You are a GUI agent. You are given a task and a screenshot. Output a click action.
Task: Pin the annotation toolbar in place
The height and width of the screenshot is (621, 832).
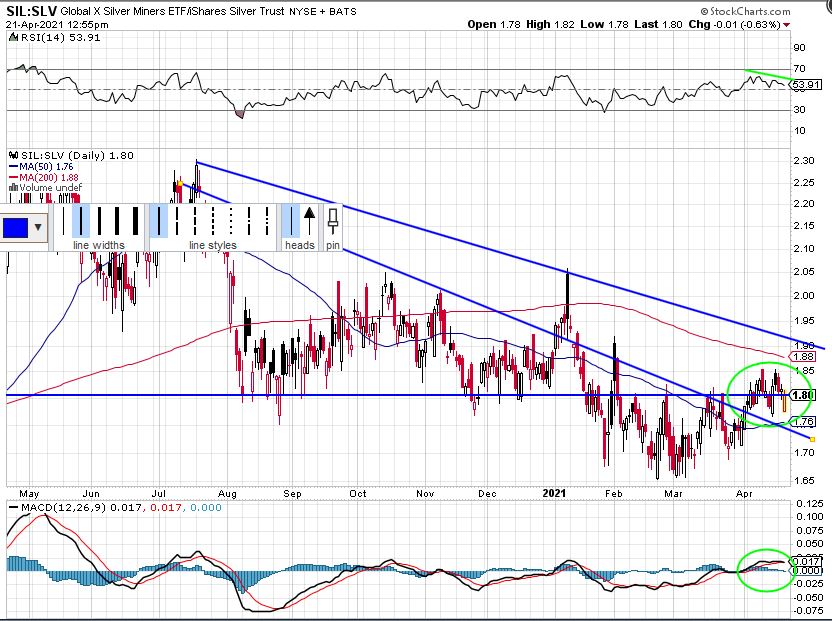point(333,221)
